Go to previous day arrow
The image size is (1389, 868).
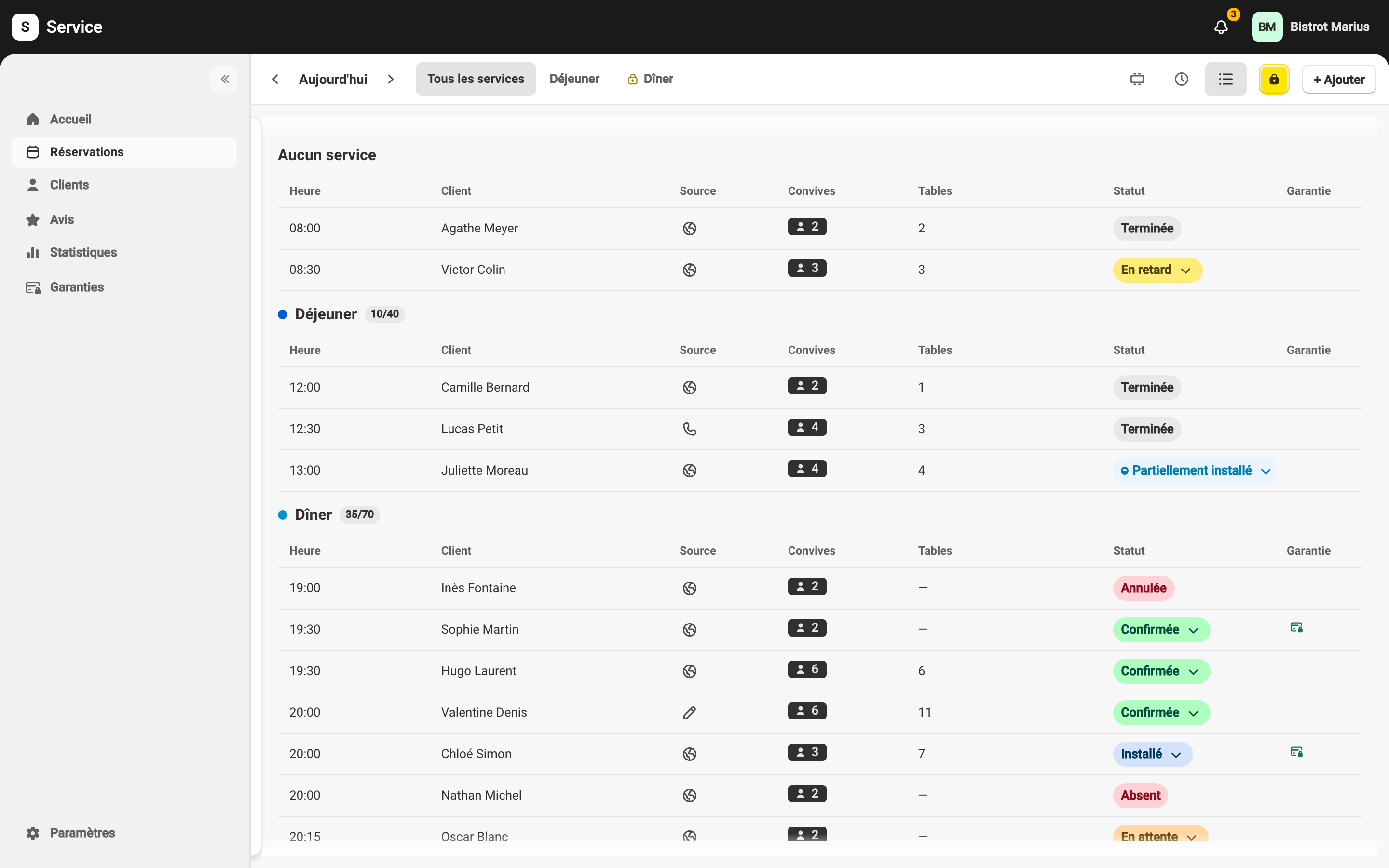(x=275, y=79)
